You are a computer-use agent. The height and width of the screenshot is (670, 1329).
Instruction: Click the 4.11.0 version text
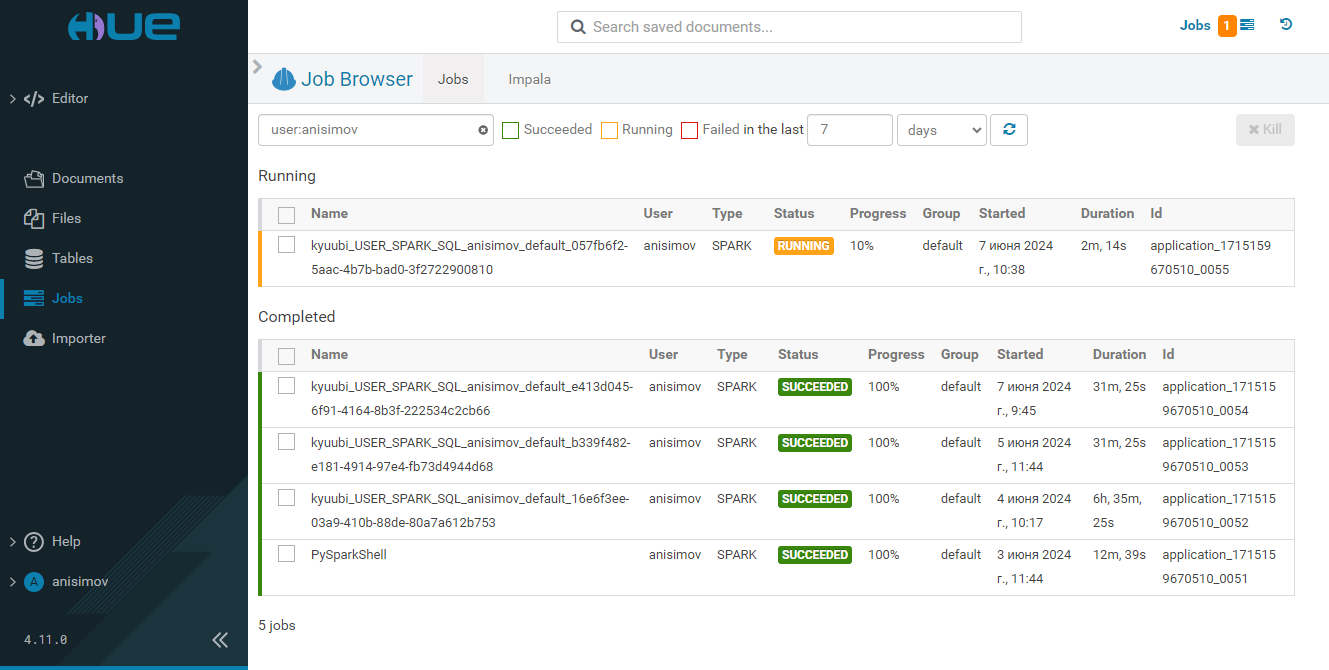(x=45, y=640)
